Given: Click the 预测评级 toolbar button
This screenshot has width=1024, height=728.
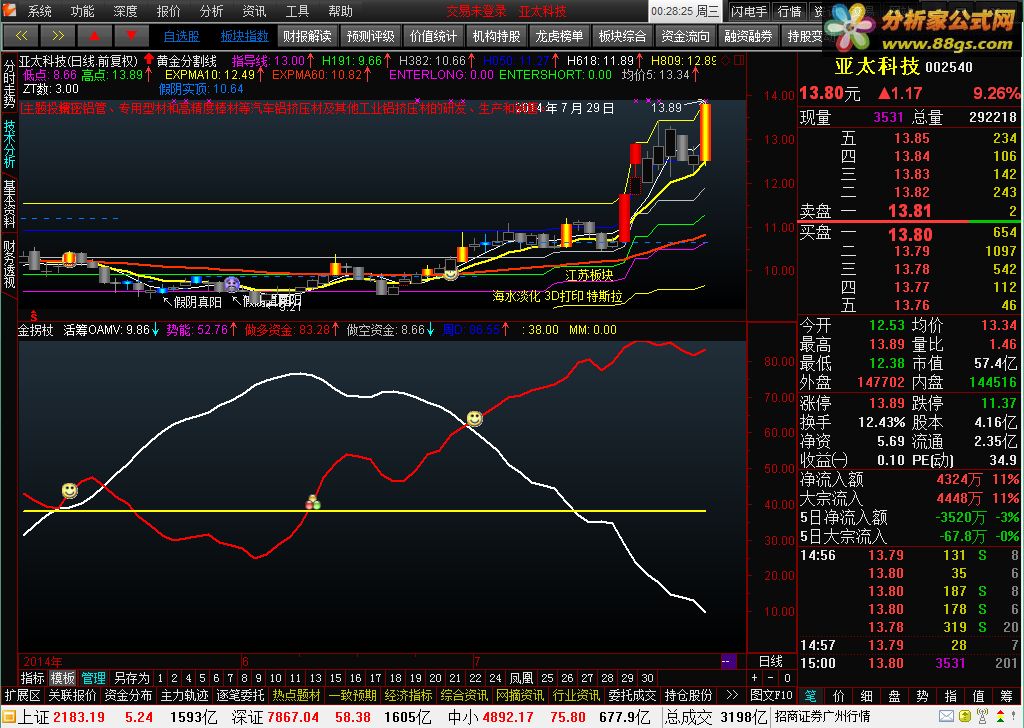Looking at the screenshot, I should (x=370, y=36).
